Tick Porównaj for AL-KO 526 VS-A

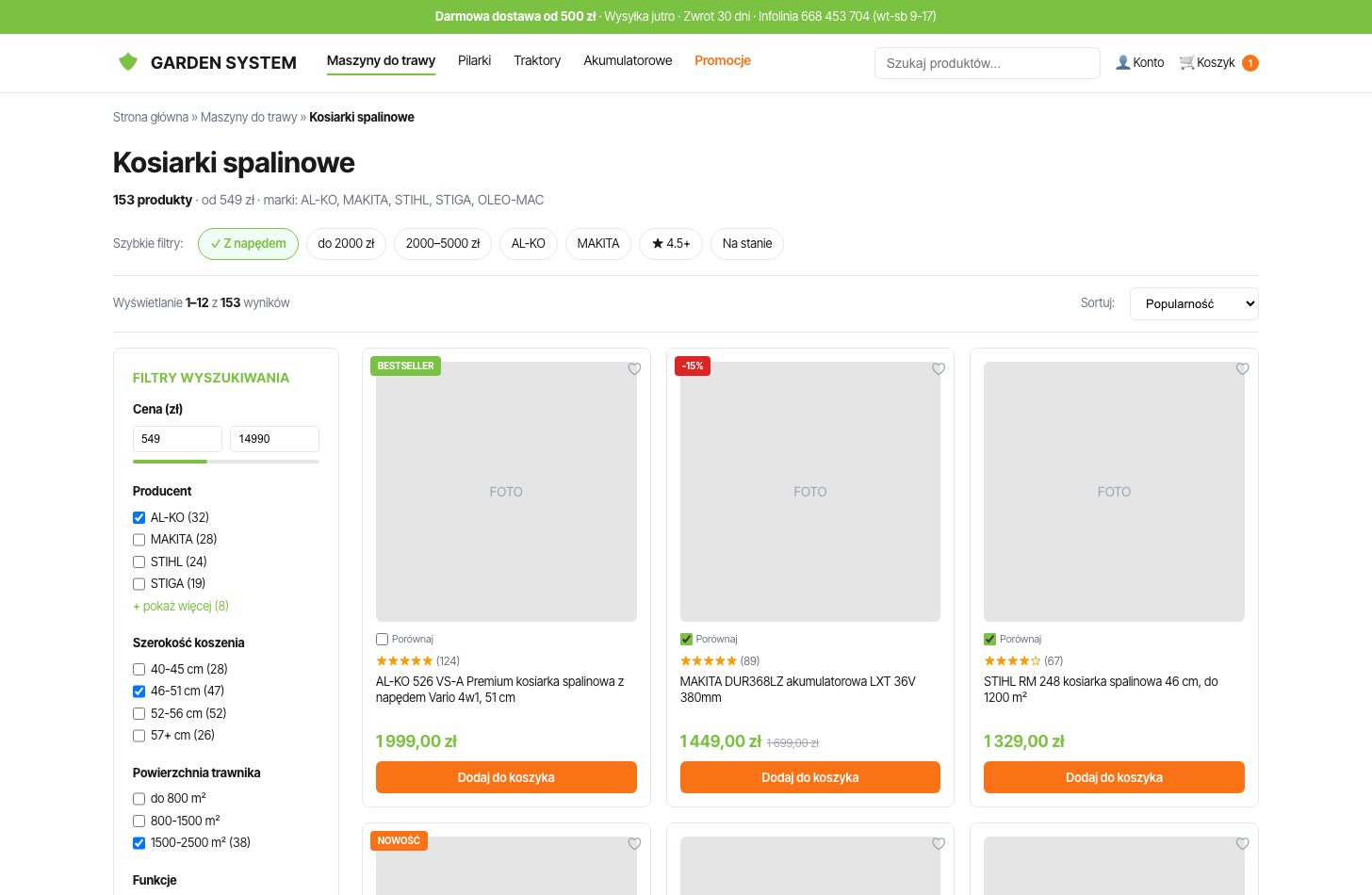click(383, 639)
